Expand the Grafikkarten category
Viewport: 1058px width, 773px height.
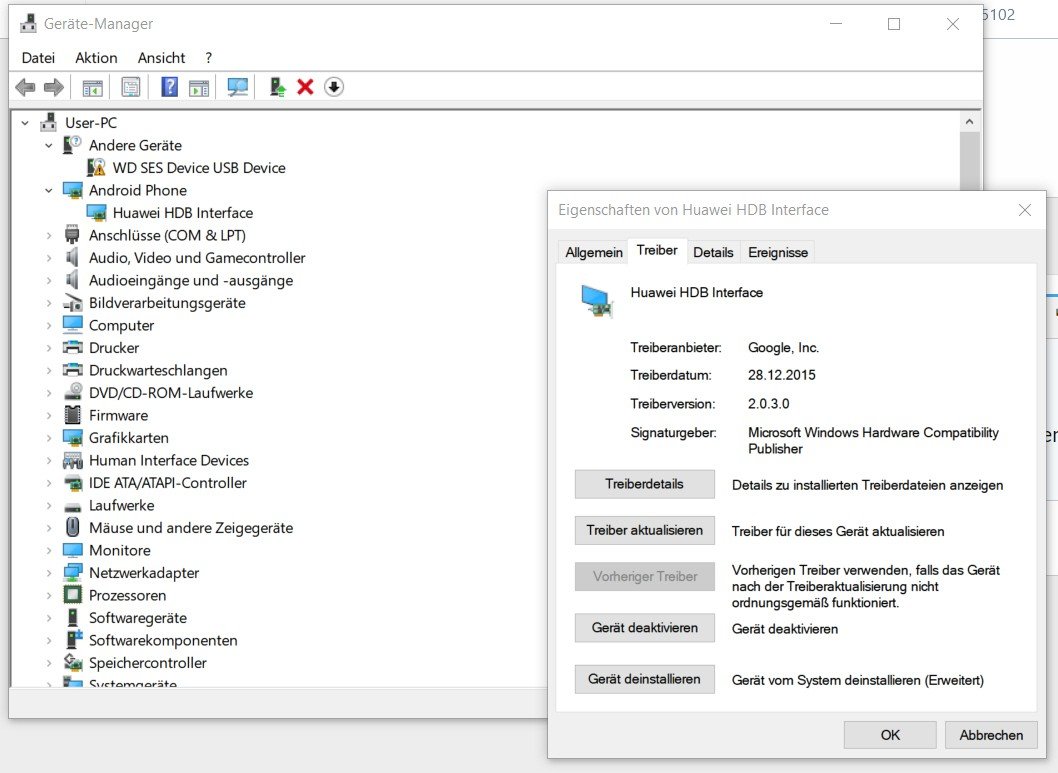coord(48,438)
